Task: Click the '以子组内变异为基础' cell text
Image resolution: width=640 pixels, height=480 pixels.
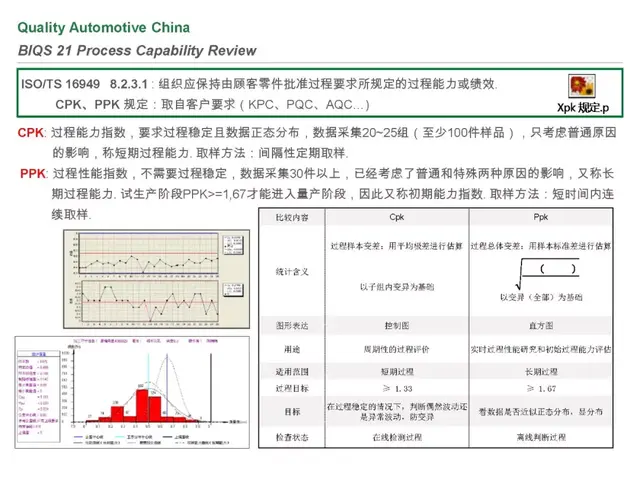Action: [x=397, y=287]
